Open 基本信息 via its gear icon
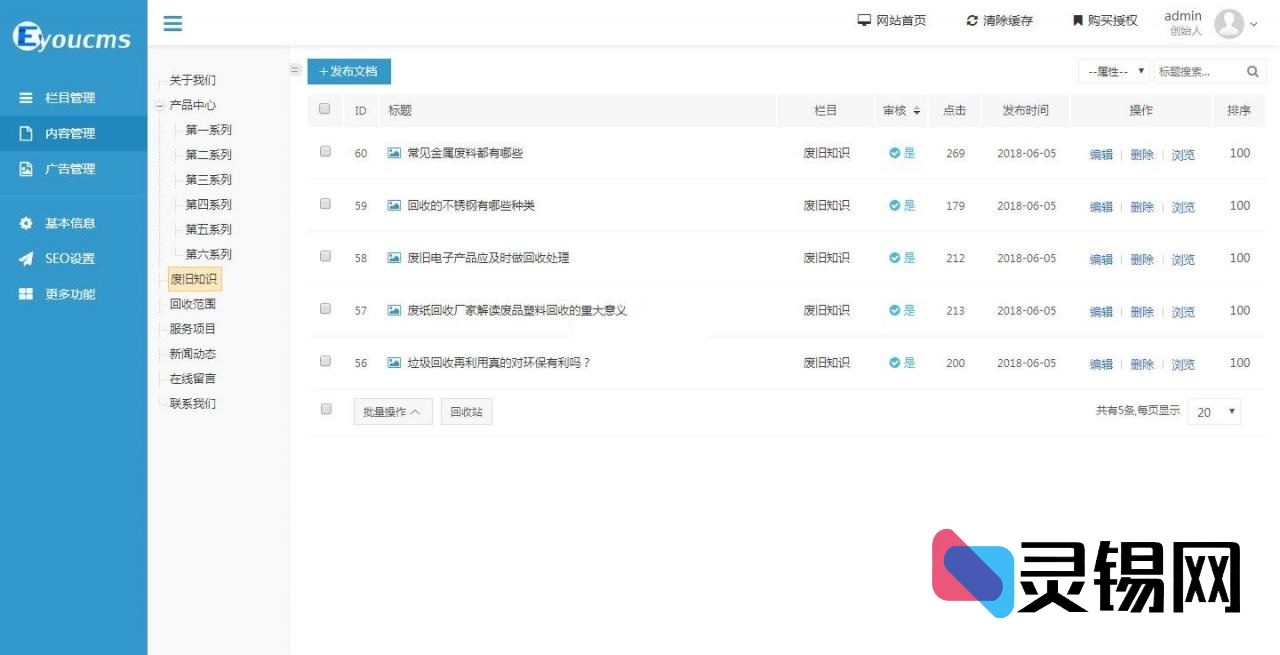 pos(24,223)
